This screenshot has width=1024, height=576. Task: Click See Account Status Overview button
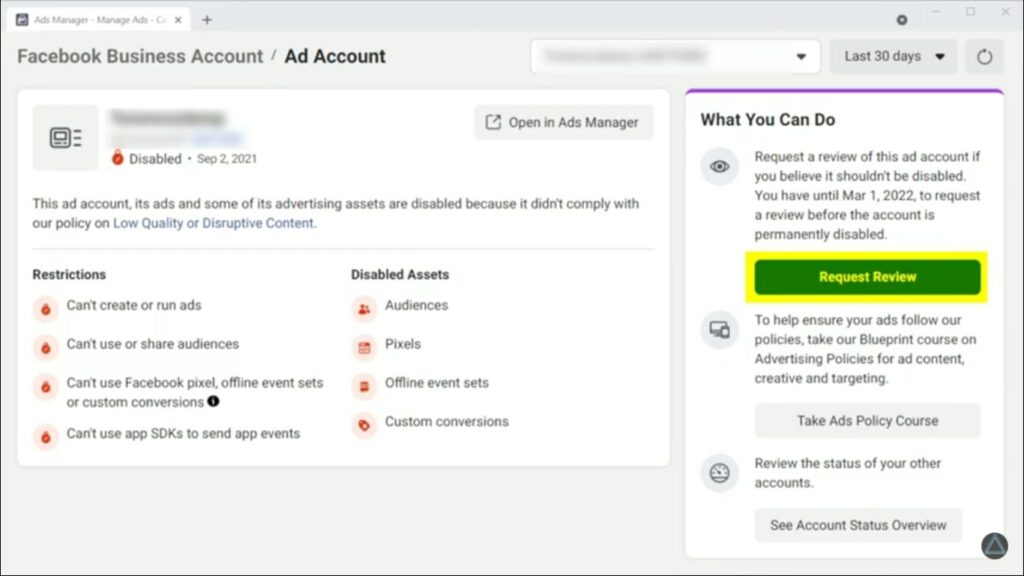click(857, 525)
